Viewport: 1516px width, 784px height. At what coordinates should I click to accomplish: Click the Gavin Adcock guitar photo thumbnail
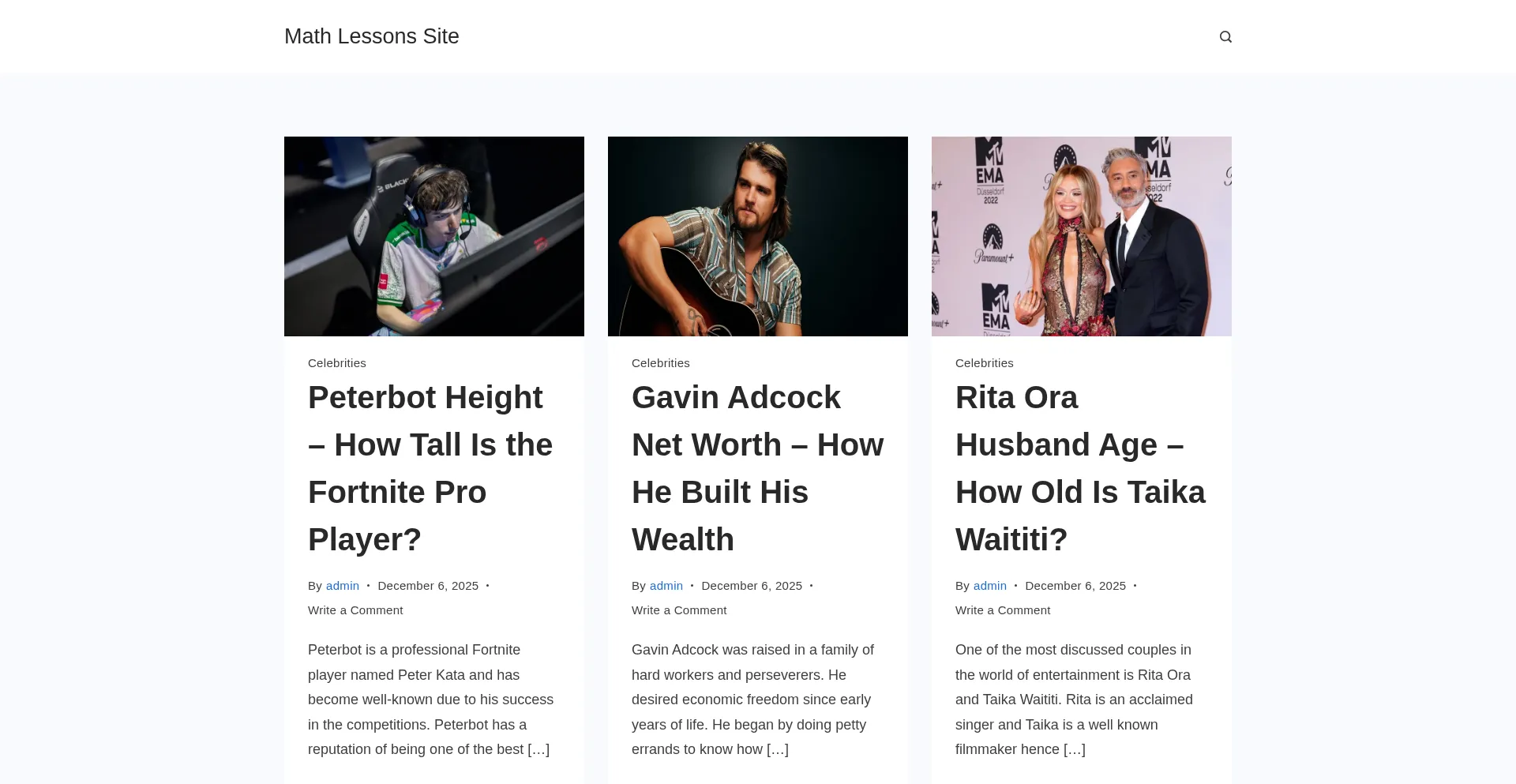(x=758, y=236)
